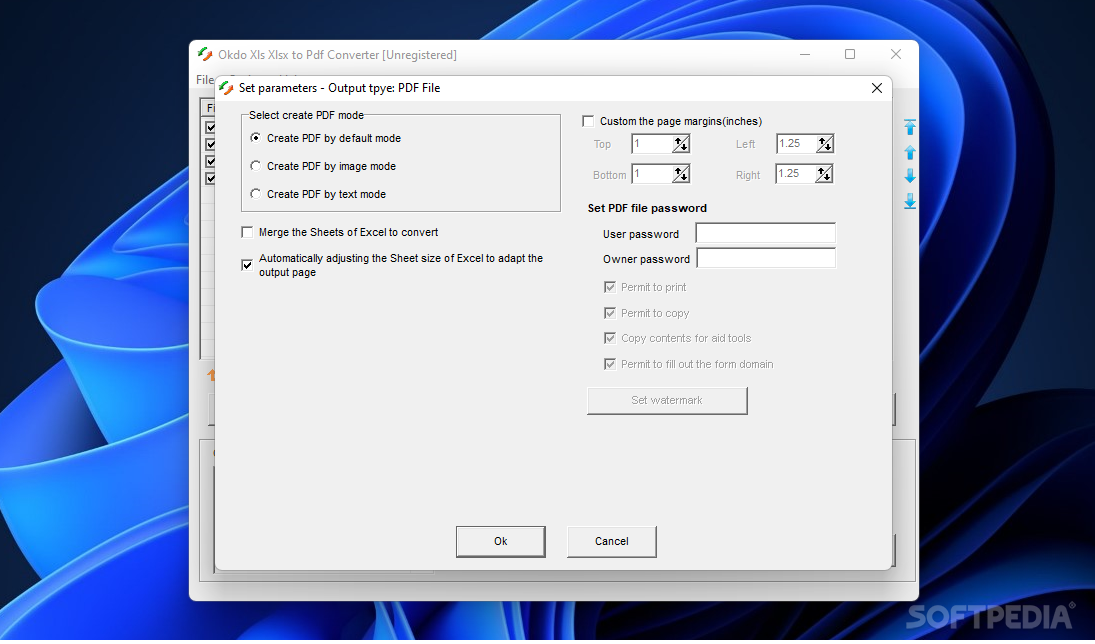Select Create PDF by image mode

[x=256, y=166]
